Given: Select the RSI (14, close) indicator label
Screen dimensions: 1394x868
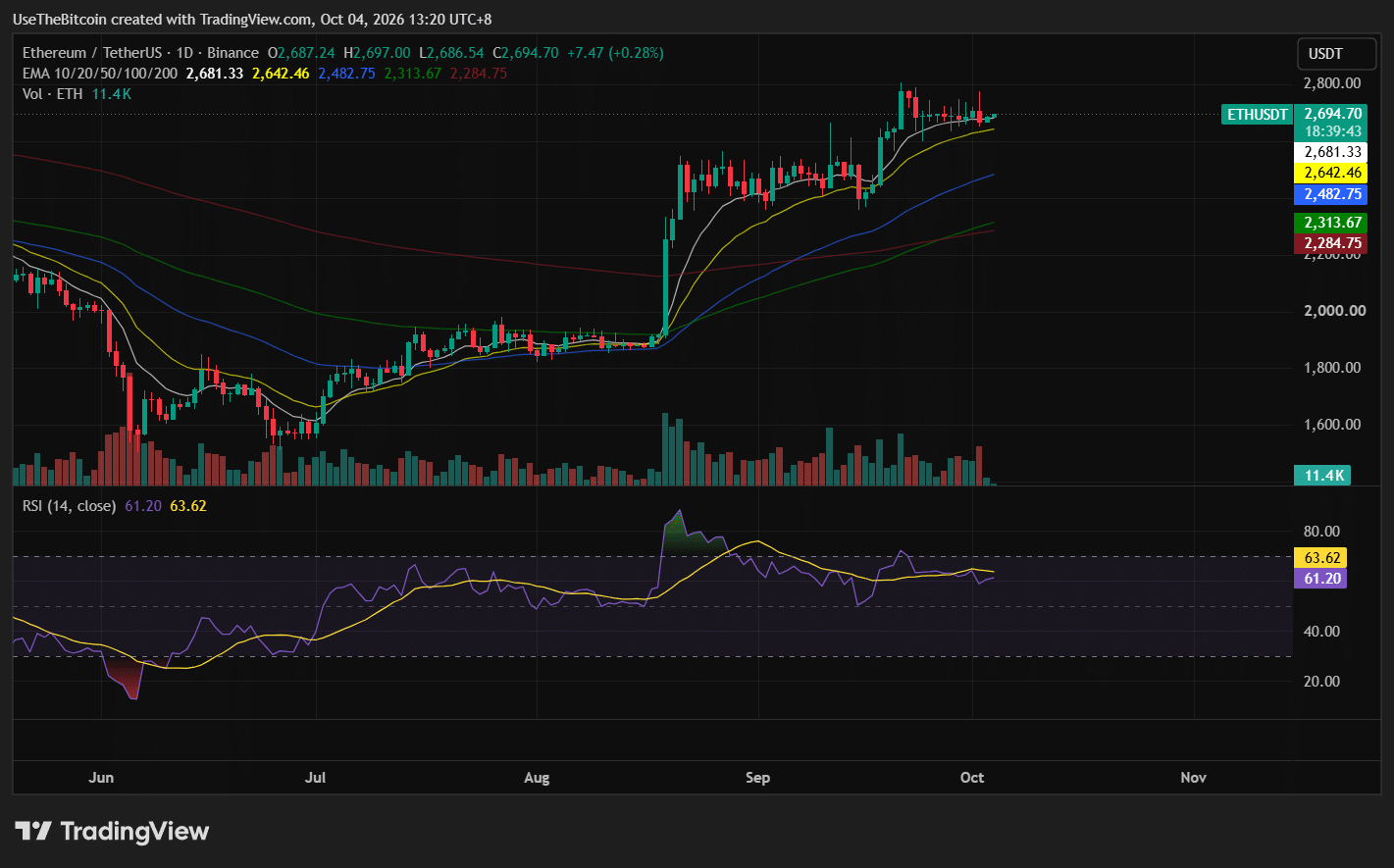Looking at the screenshot, I should click(x=70, y=506).
